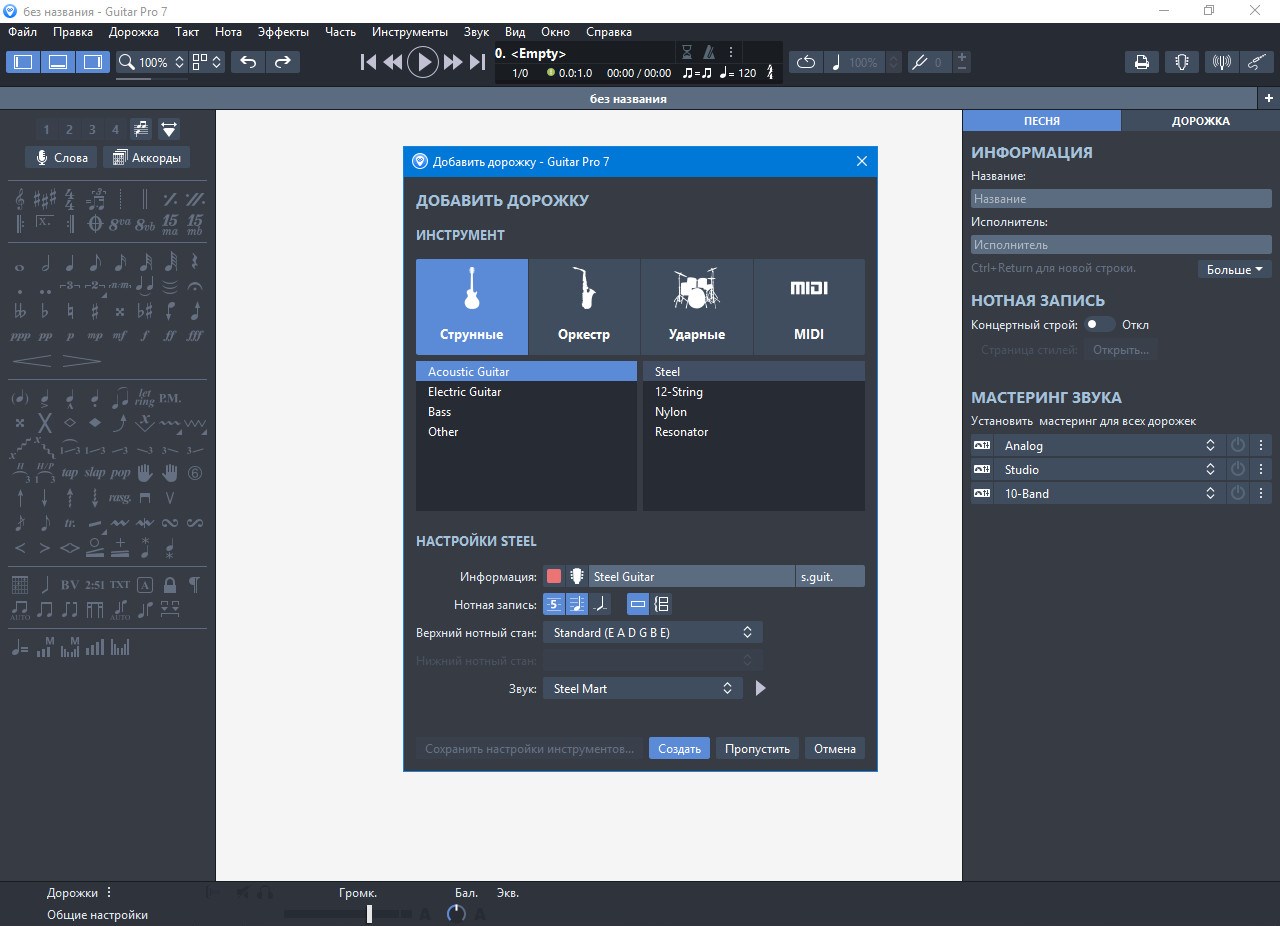Click the Громк. volume slider handle

click(x=369, y=913)
